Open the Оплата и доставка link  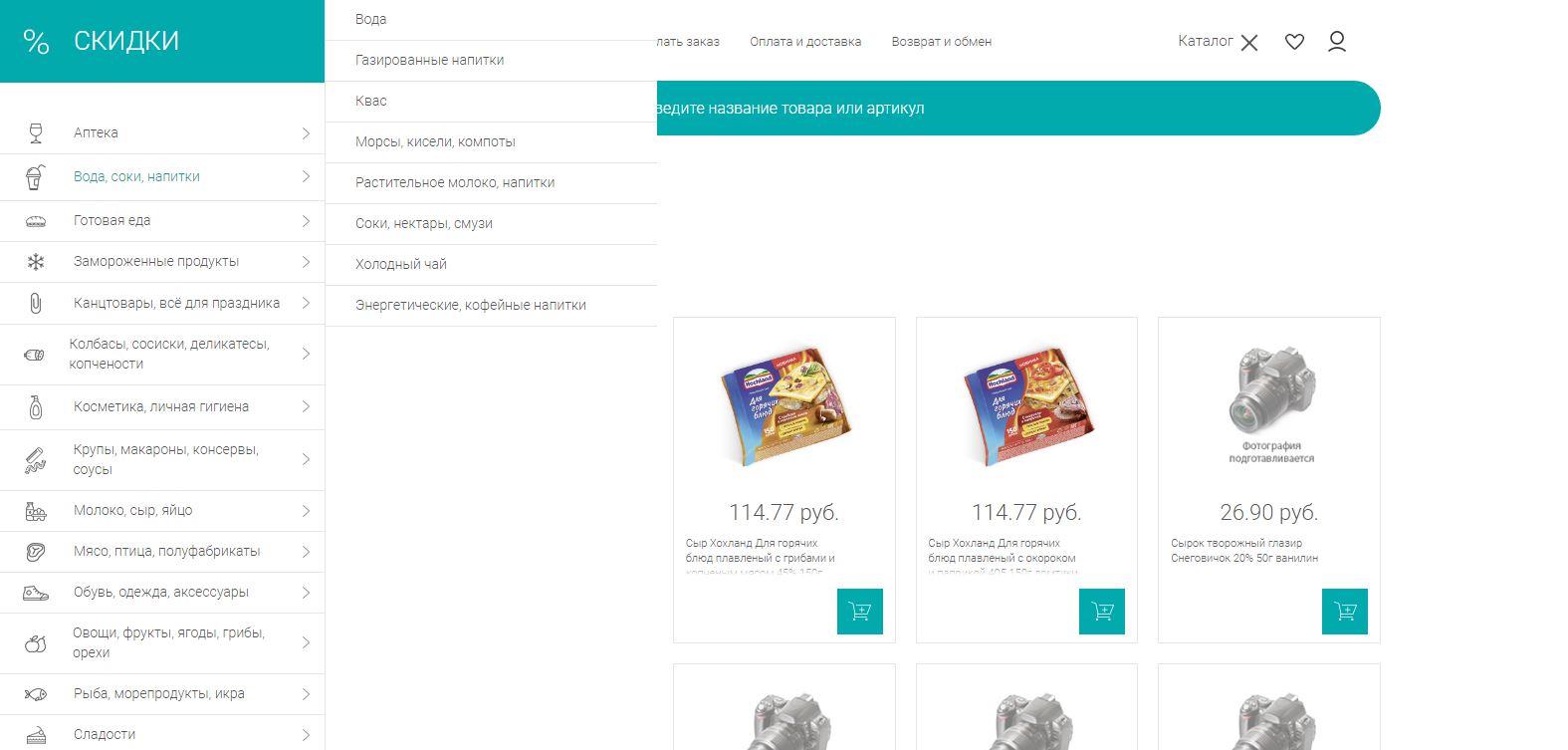coord(805,42)
